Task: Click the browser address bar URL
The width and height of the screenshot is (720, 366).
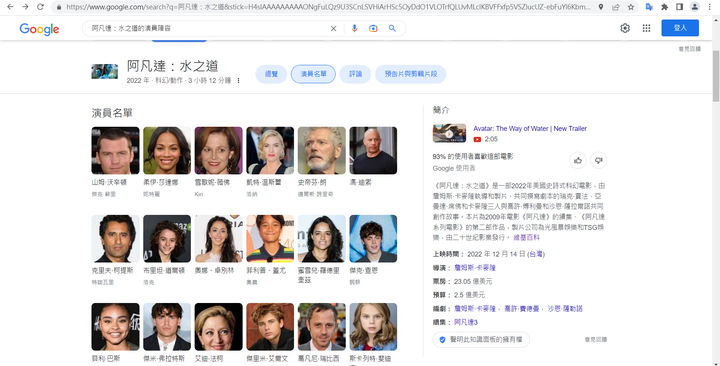Action: 328,7
